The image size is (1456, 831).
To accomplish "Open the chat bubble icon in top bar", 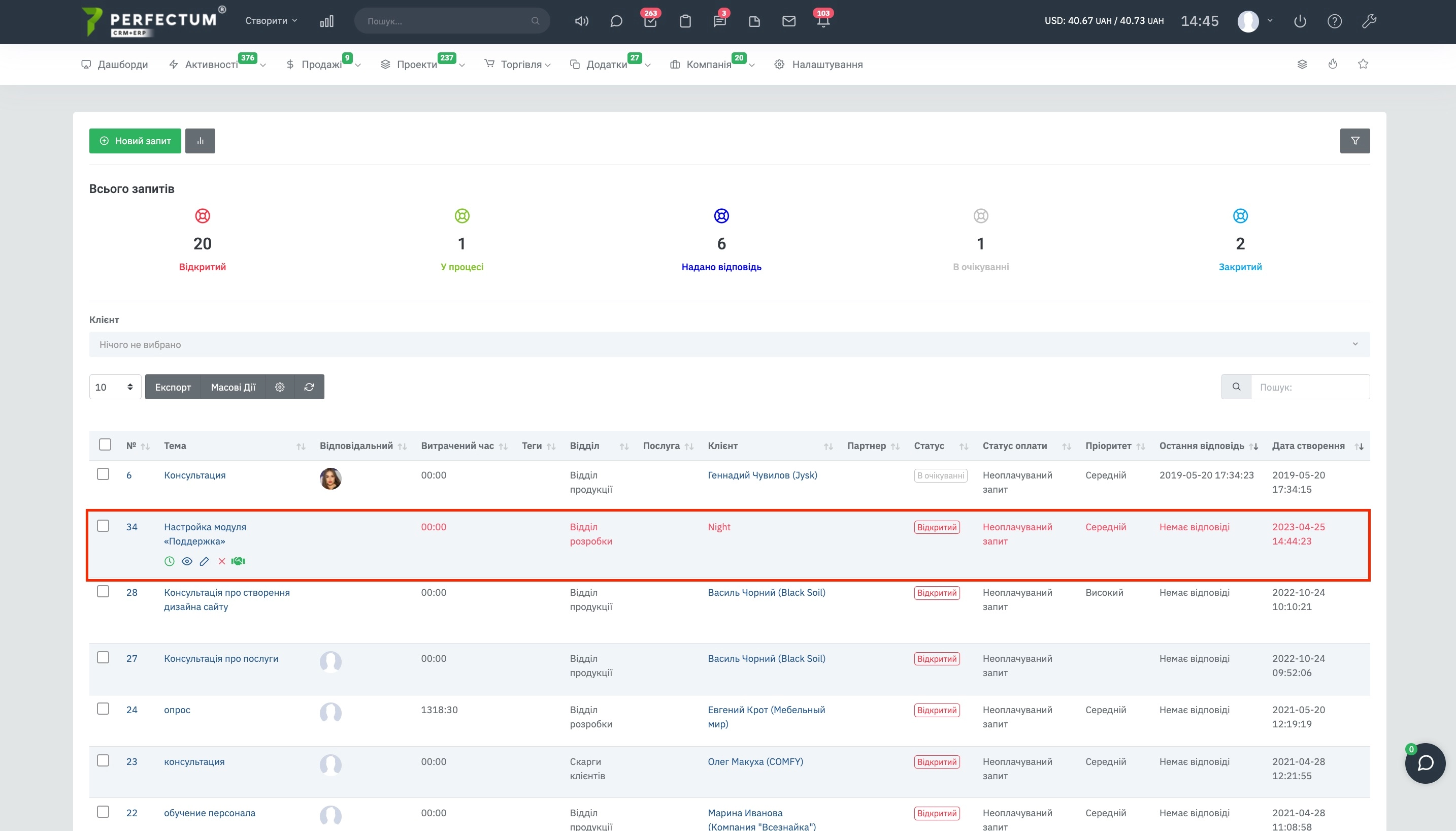I will point(616,21).
